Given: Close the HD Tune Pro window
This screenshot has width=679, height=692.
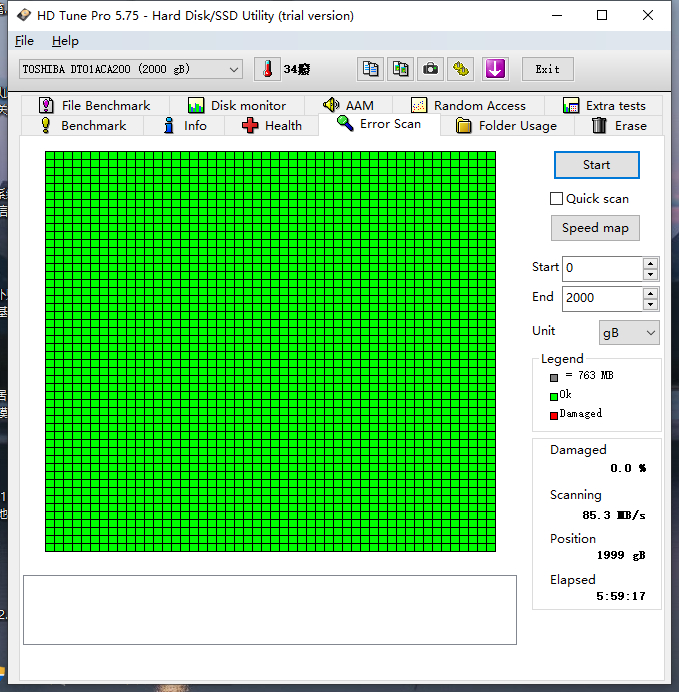Looking at the screenshot, I should click(648, 15).
